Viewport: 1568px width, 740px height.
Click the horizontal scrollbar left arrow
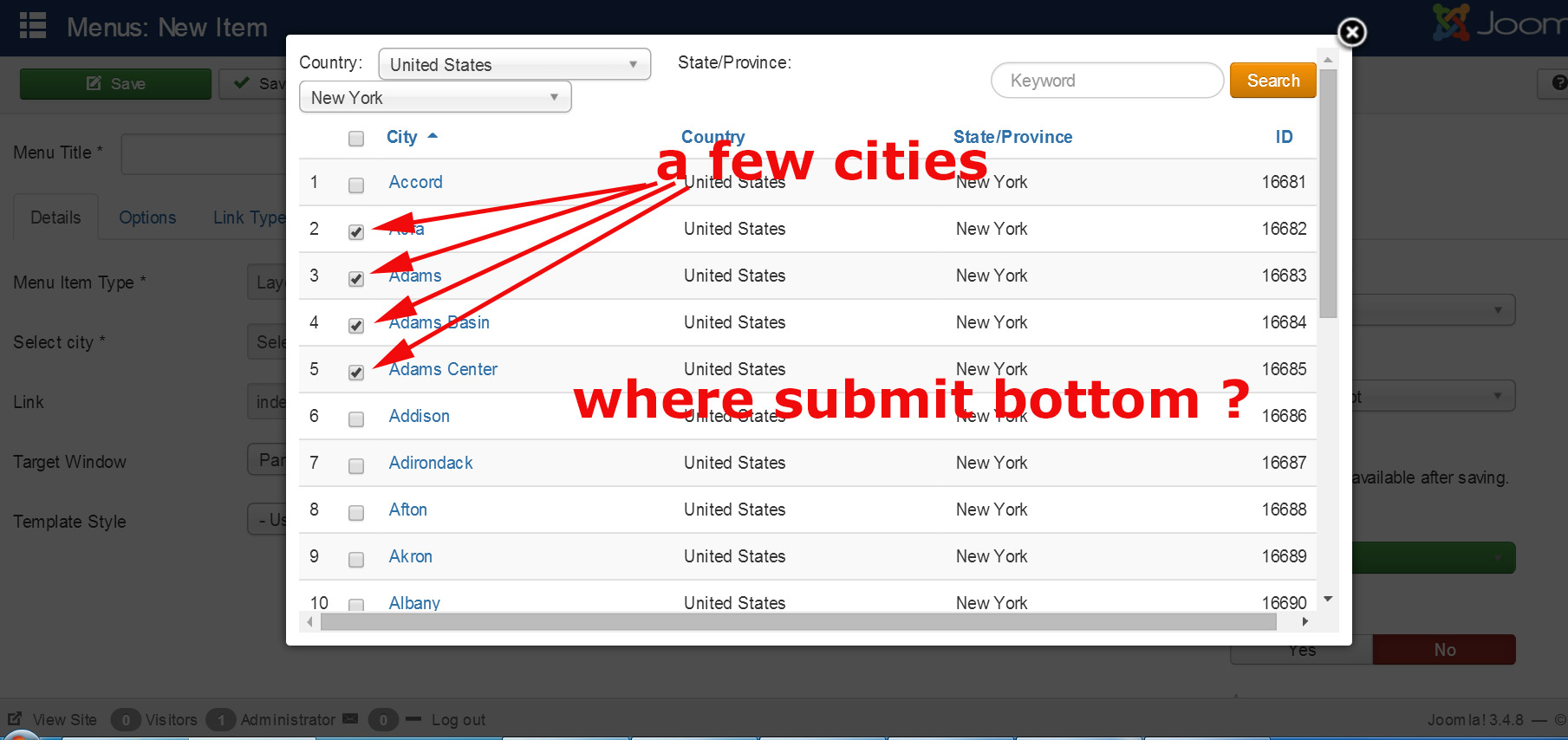[x=309, y=621]
